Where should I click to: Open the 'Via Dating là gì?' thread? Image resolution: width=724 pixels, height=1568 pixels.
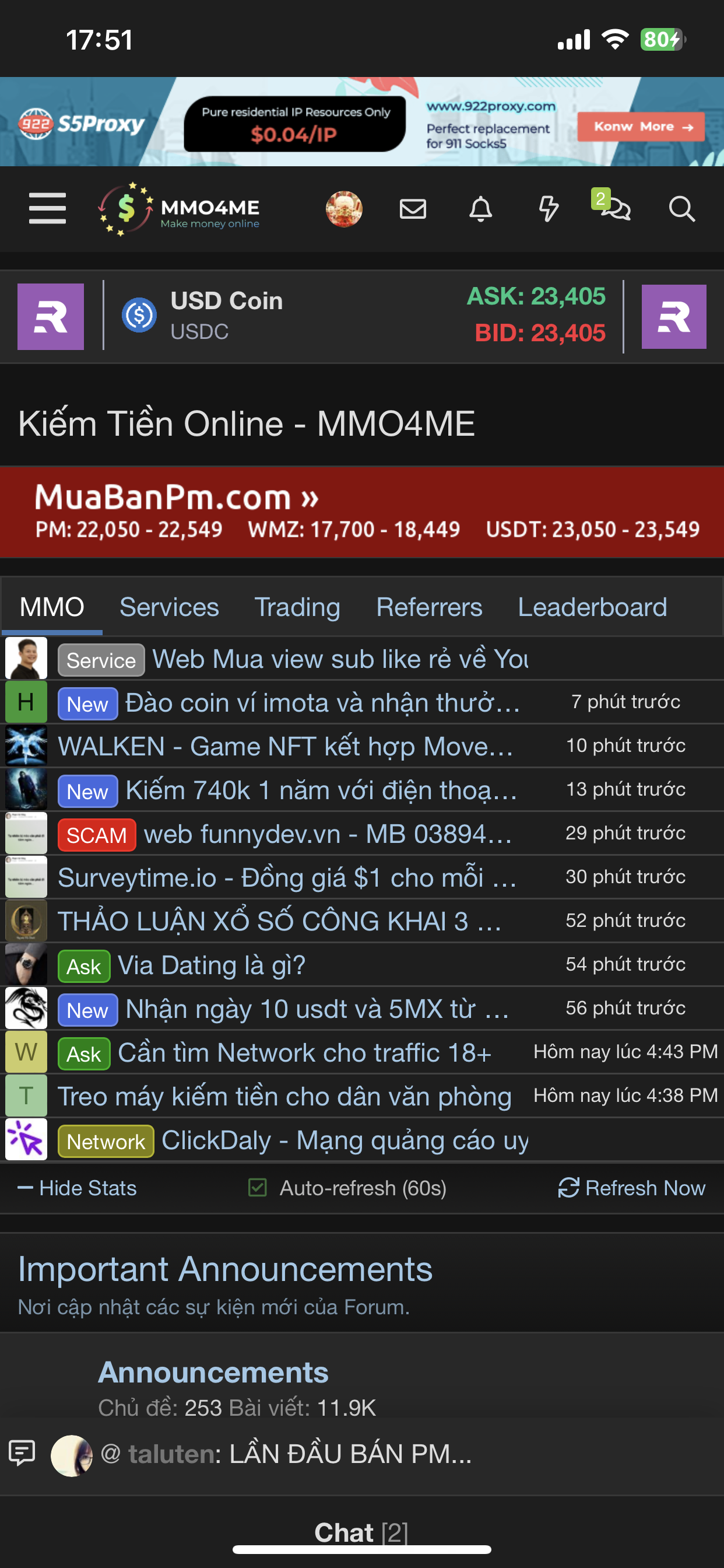(x=211, y=965)
